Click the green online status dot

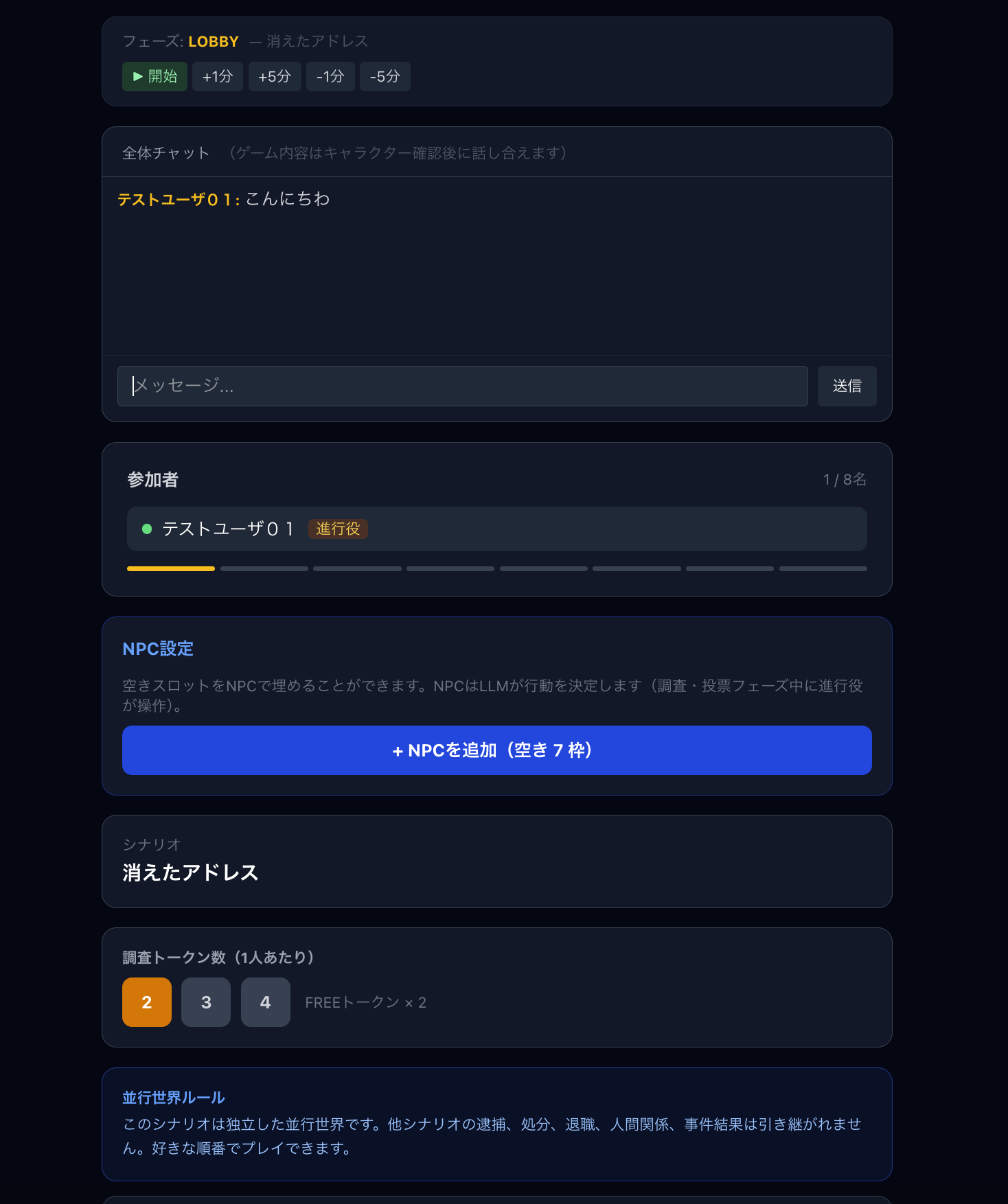pyautogui.click(x=147, y=529)
